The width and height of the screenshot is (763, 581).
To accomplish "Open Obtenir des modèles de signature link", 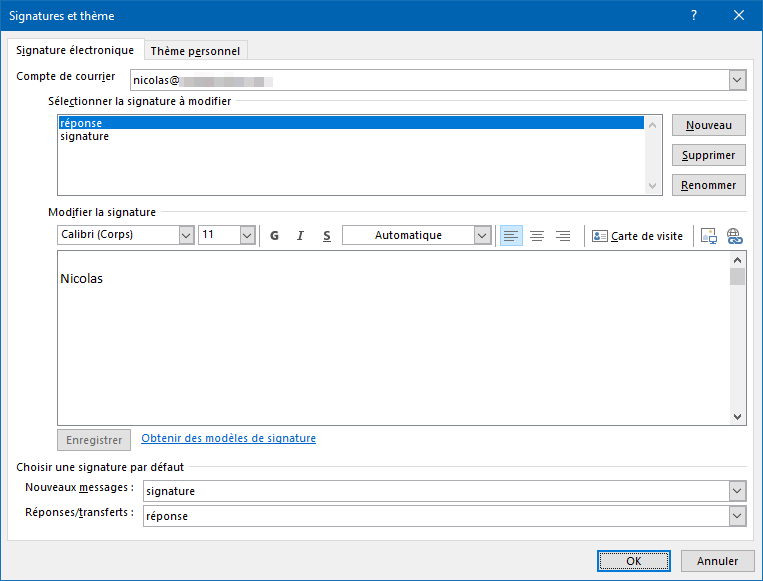I will tap(228, 438).
